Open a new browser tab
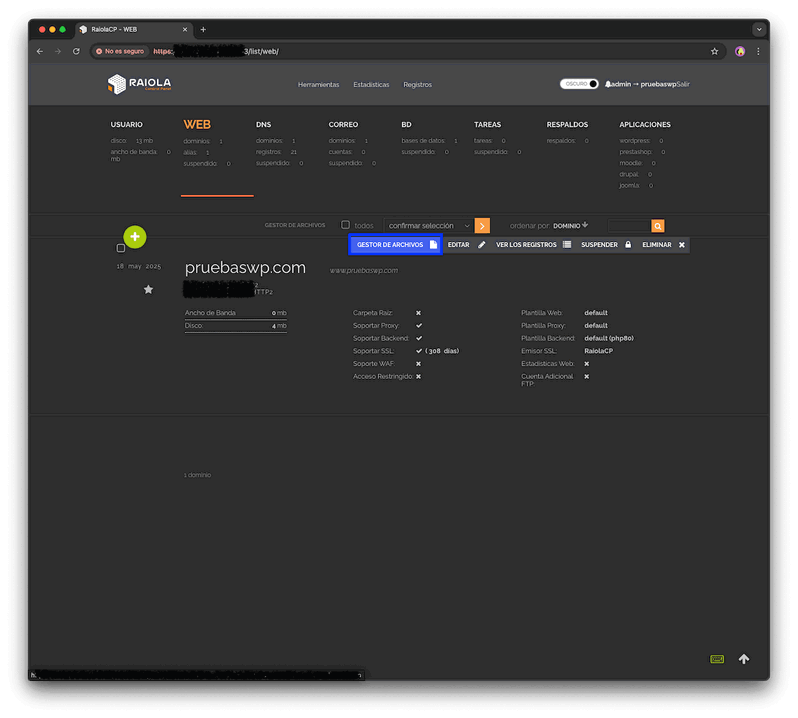798x718 pixels. (x=203, y=30)
